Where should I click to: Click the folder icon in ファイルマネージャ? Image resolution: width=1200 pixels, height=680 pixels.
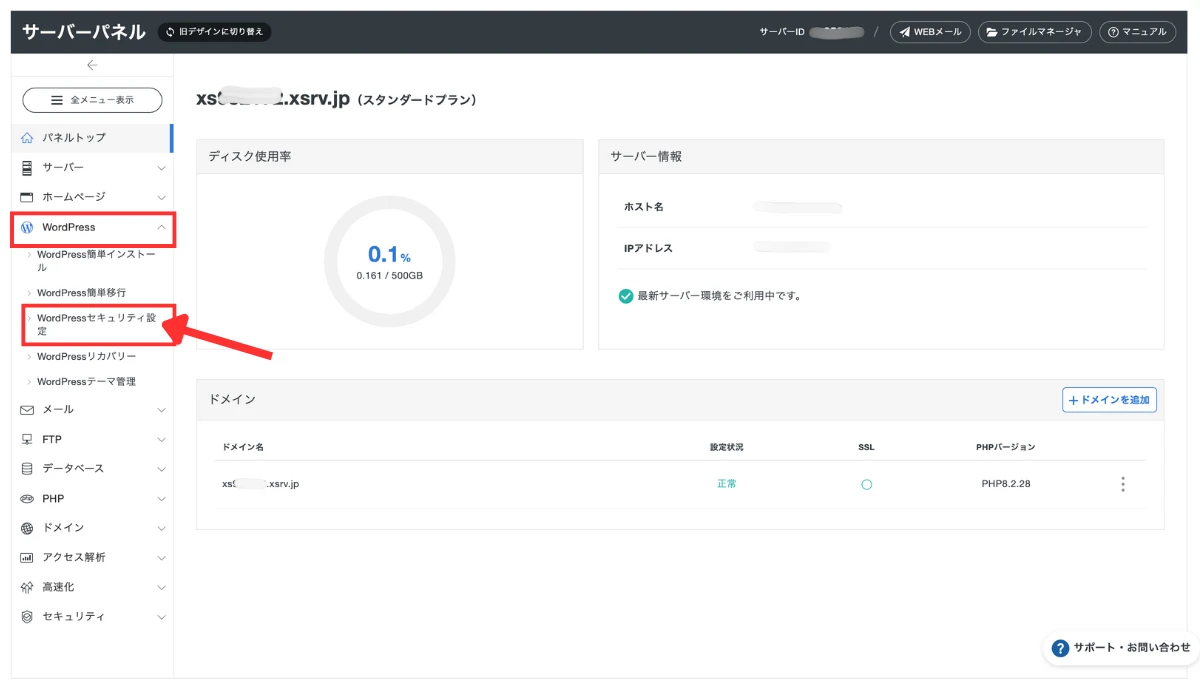(992, 32)
